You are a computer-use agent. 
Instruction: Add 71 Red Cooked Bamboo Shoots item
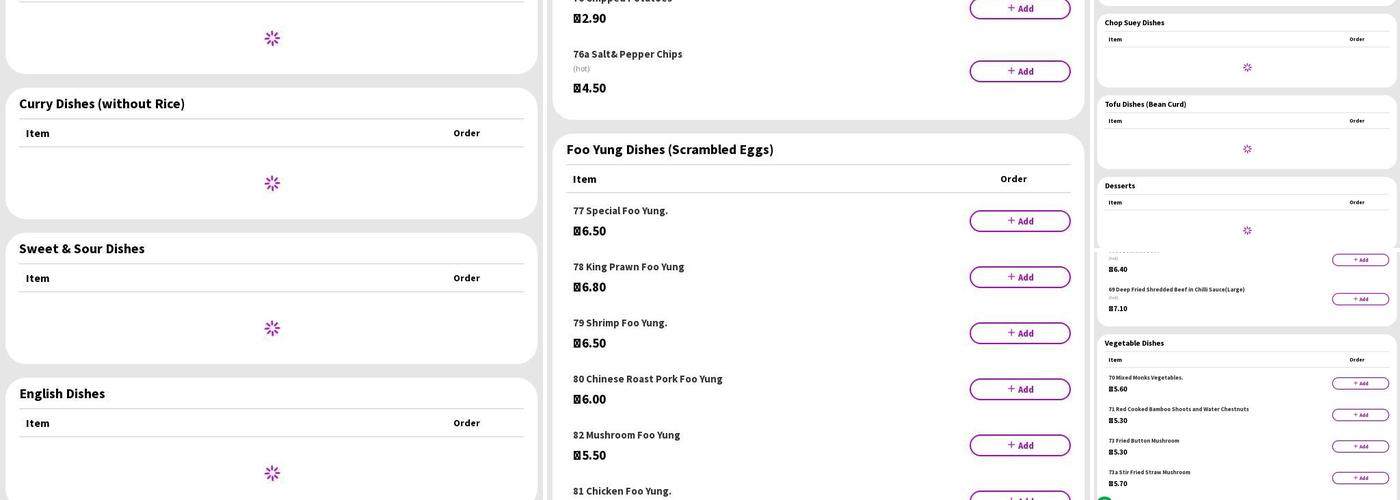point(1360,415)
